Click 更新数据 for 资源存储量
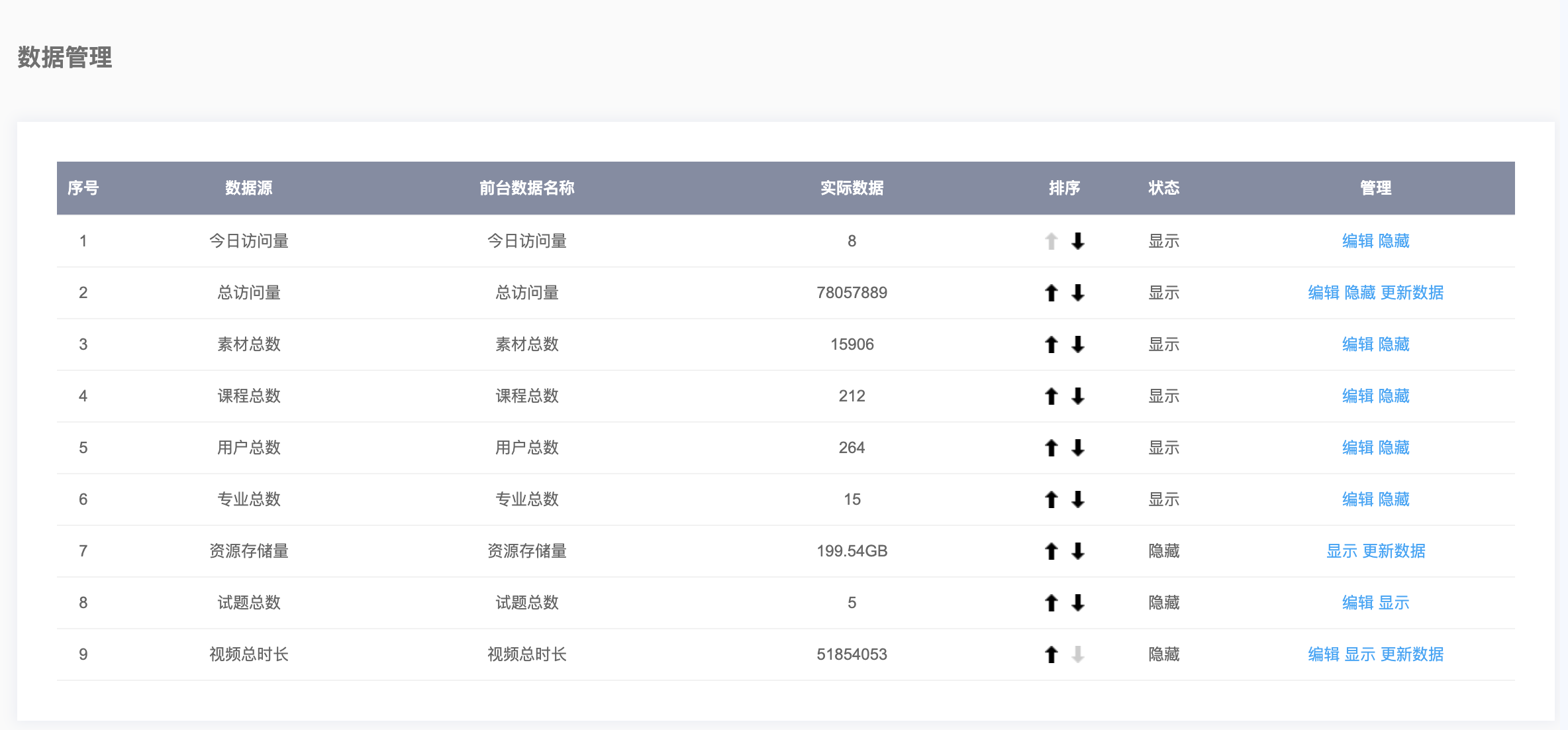 [1395, 550]
